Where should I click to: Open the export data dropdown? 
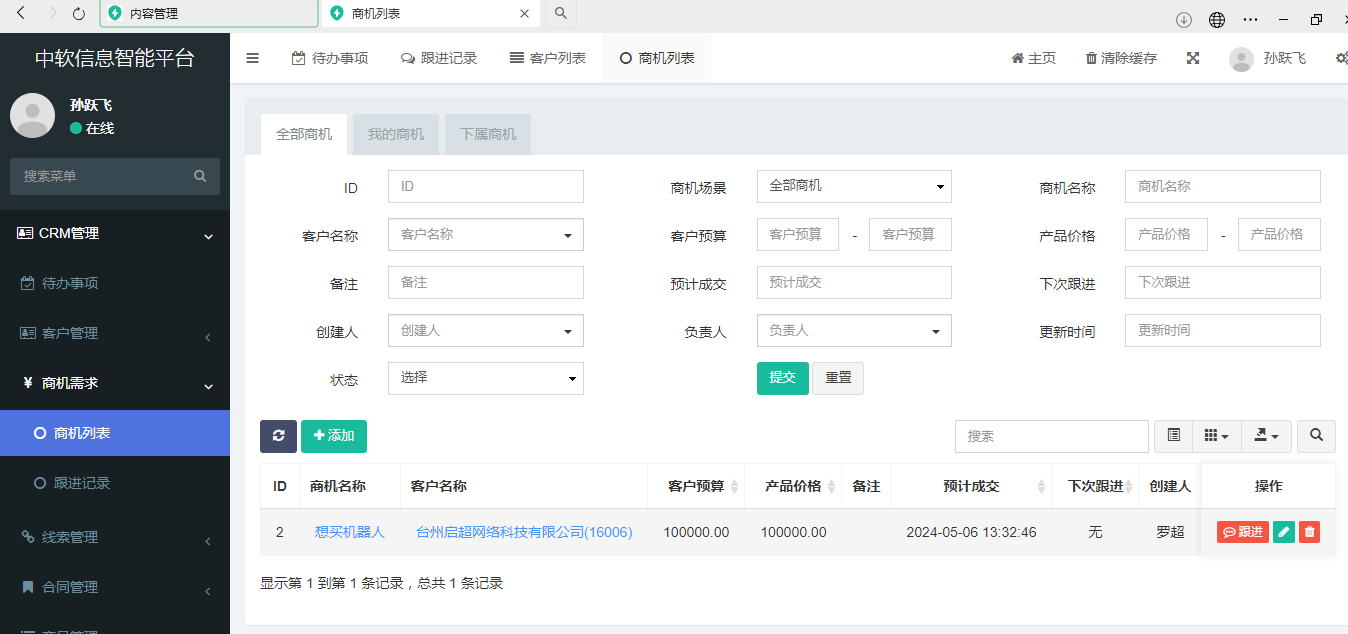coord(1266,436)
